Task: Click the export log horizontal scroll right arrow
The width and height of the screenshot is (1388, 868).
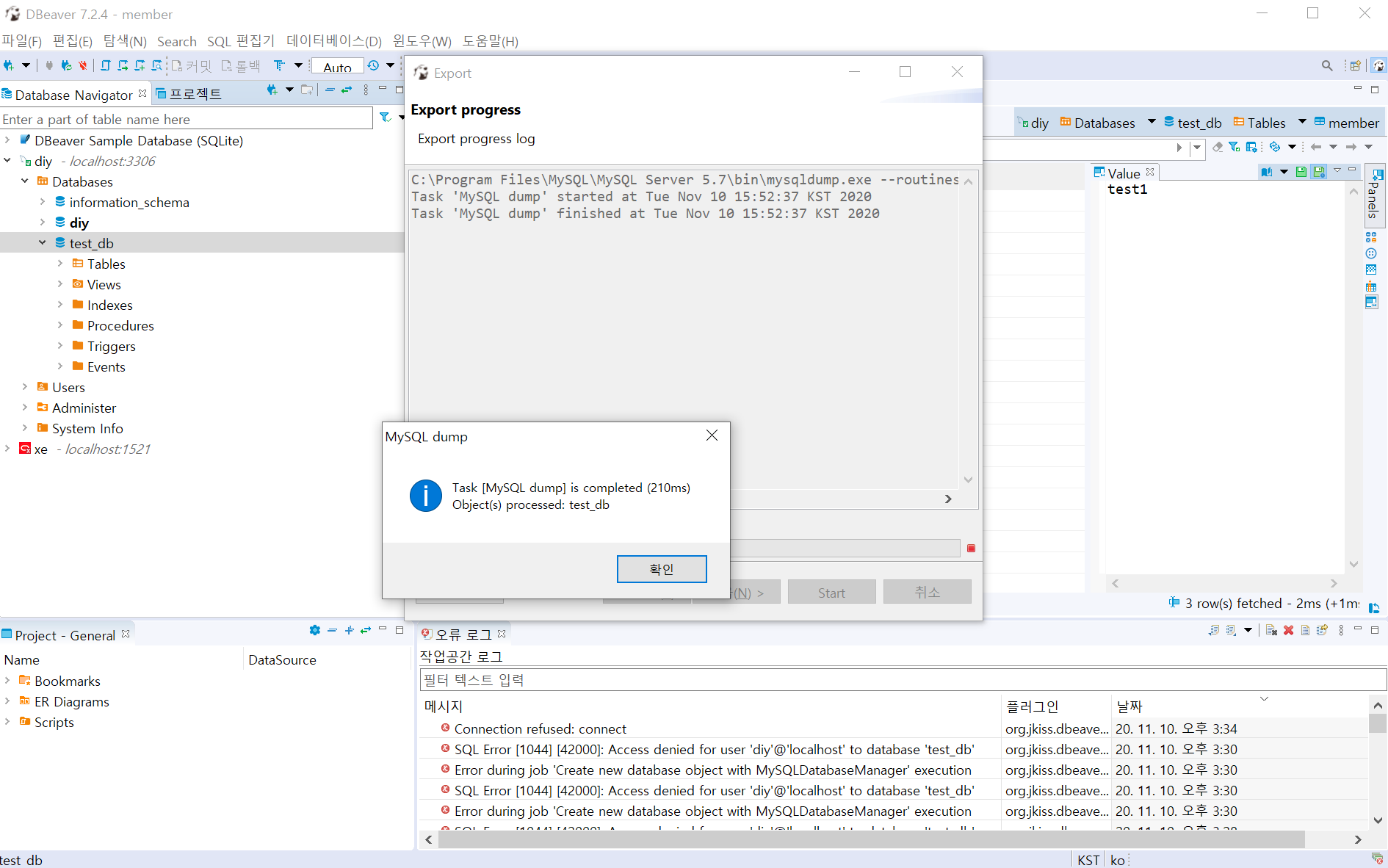Action: [x=948, y=499]
